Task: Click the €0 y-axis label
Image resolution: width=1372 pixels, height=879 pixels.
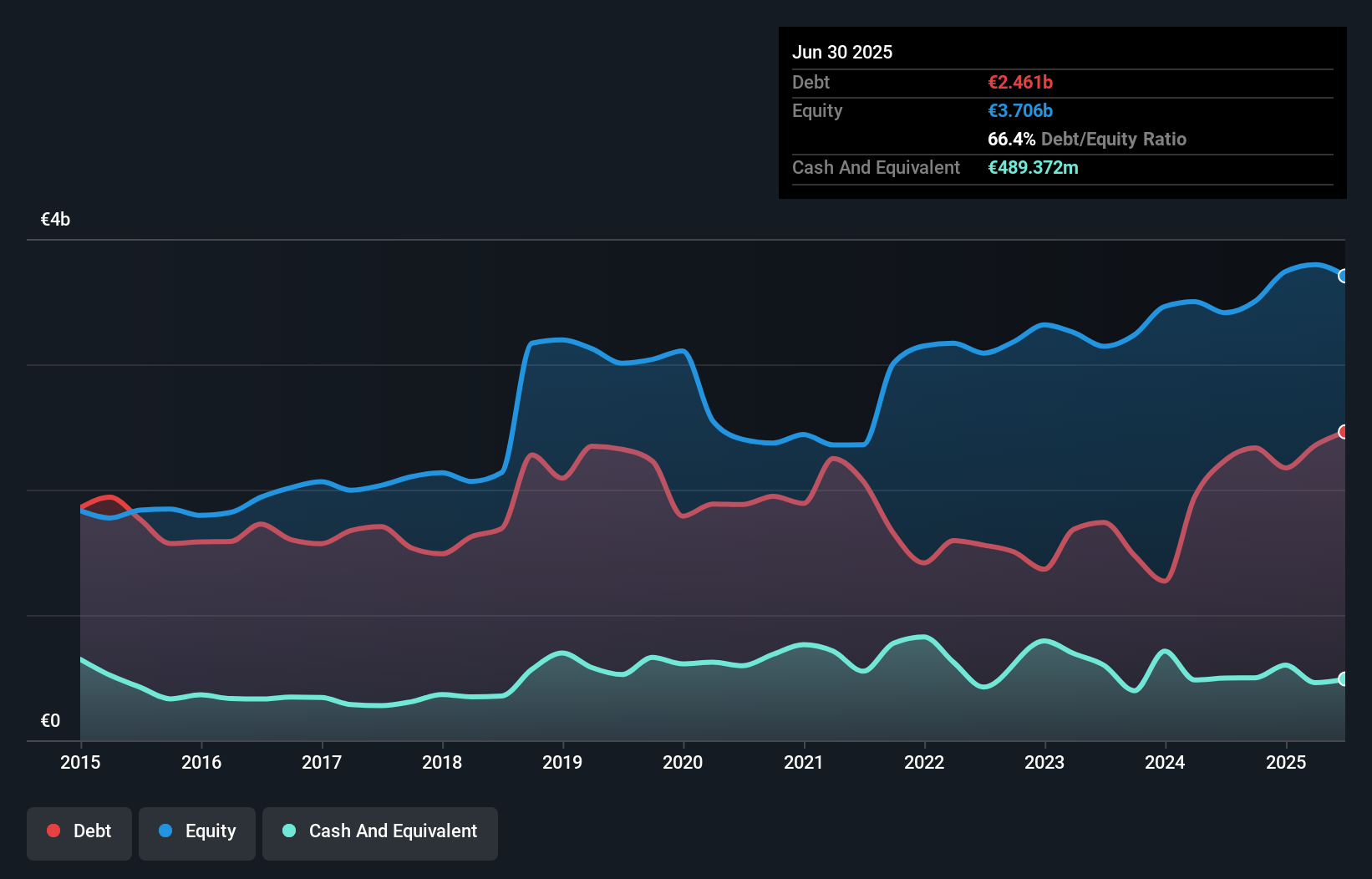Action: tap(51, 720)
